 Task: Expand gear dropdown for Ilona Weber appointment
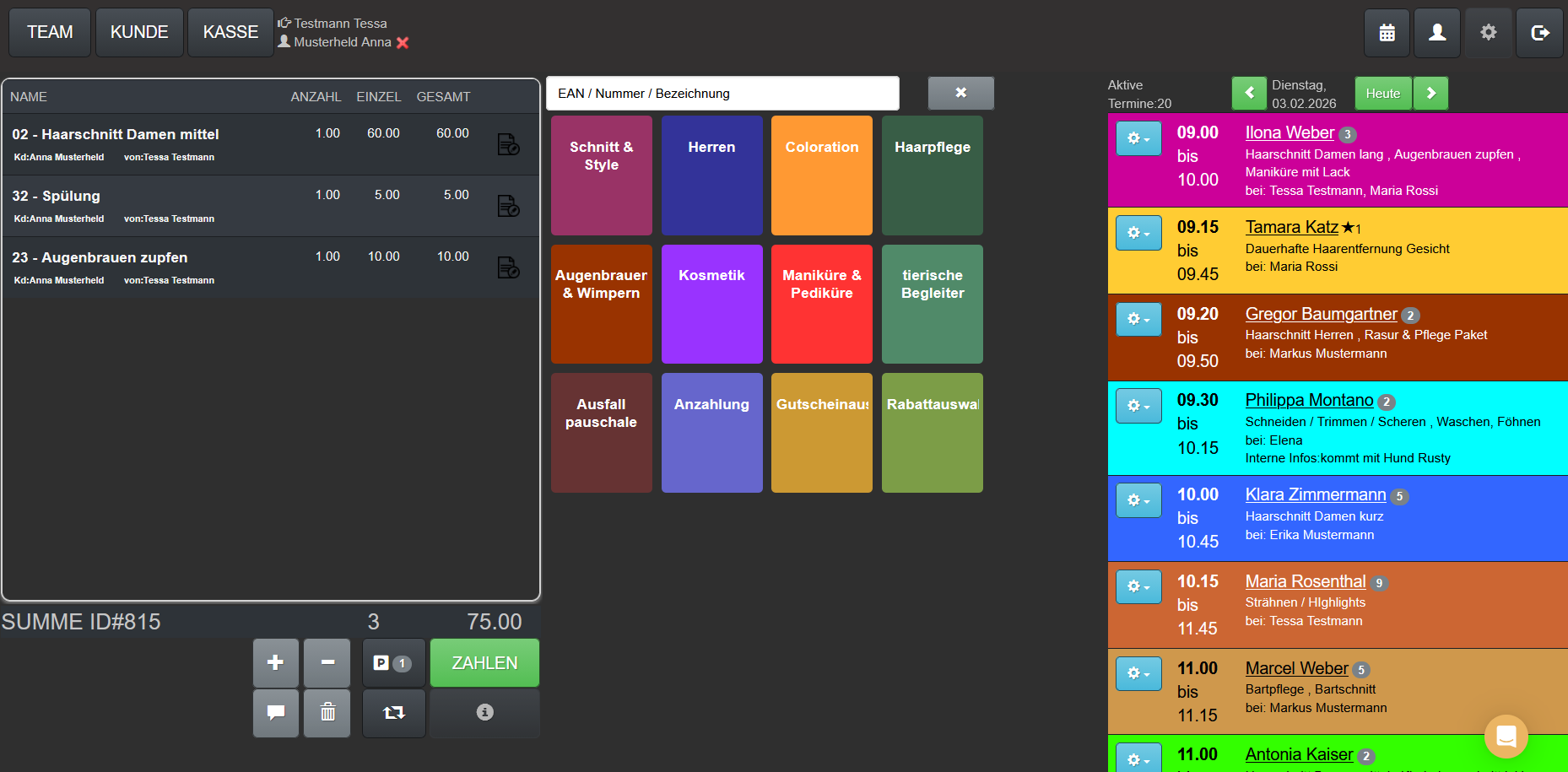(x=1138, y=138)
